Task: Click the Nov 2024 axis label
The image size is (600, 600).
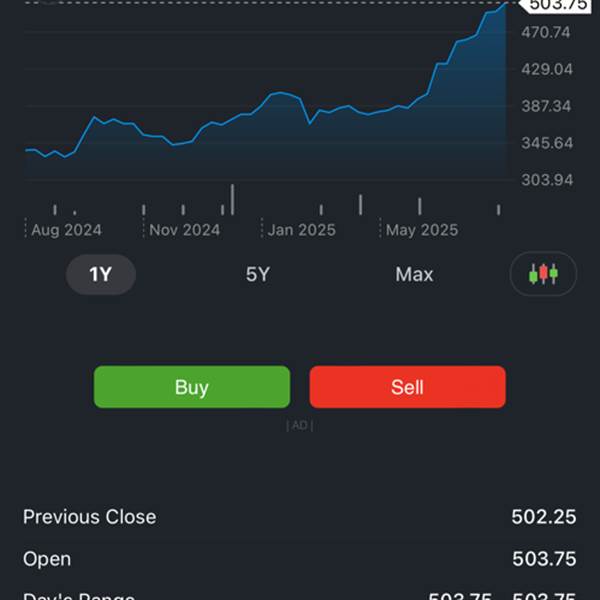Action: coord(184,230)
